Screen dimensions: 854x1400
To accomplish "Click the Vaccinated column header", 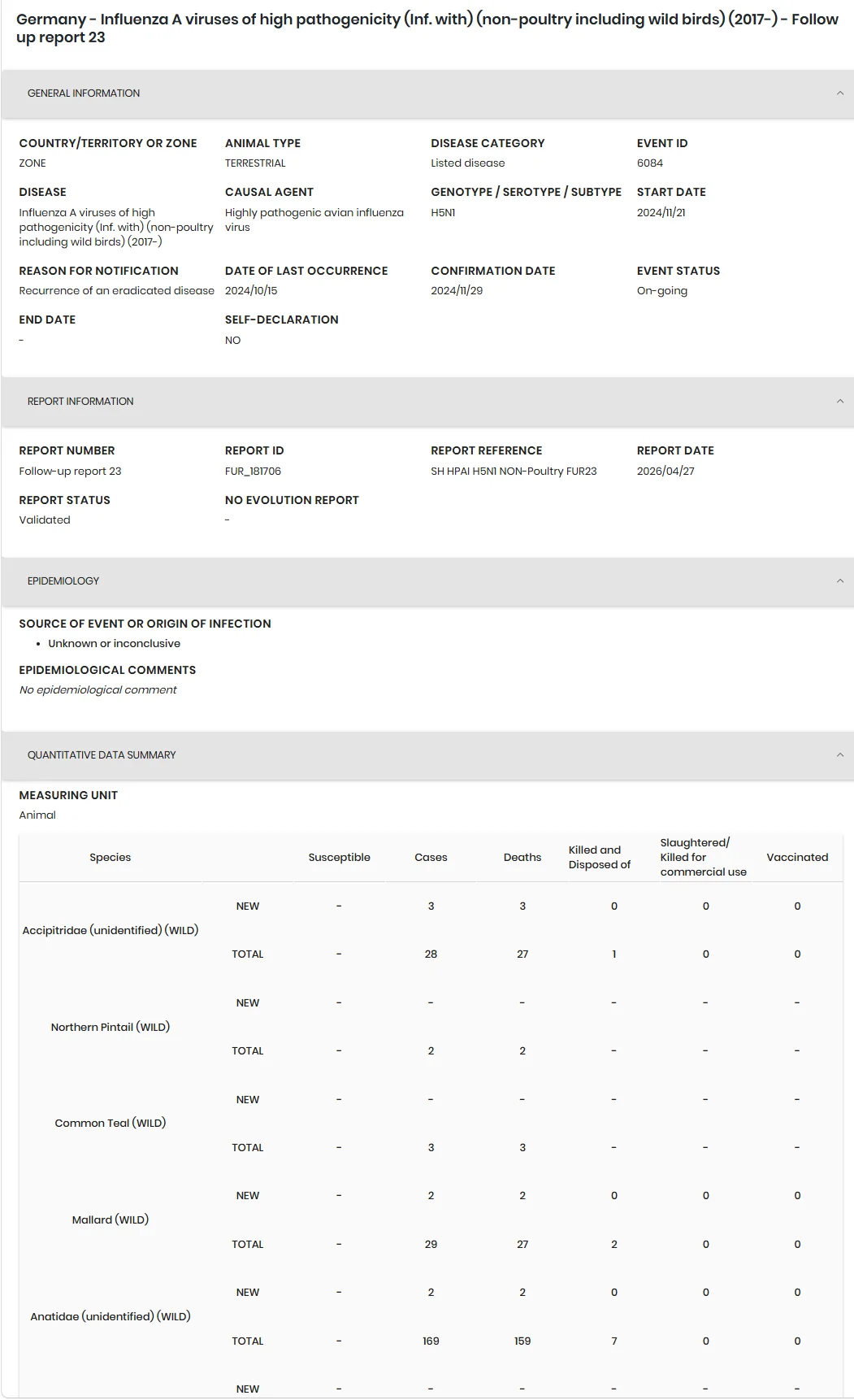I will click(x=797, y=858).
